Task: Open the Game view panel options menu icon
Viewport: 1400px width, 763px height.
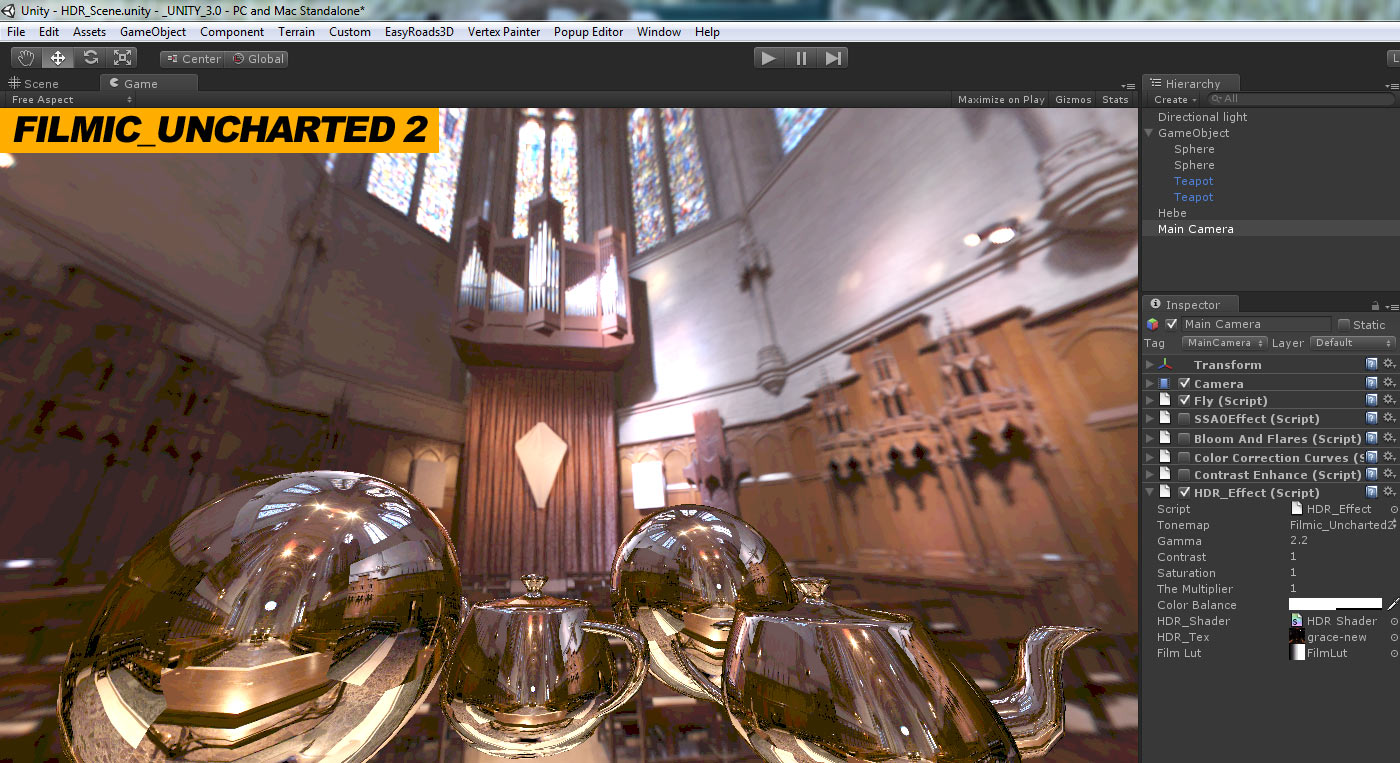Action: click(1128, 85)
